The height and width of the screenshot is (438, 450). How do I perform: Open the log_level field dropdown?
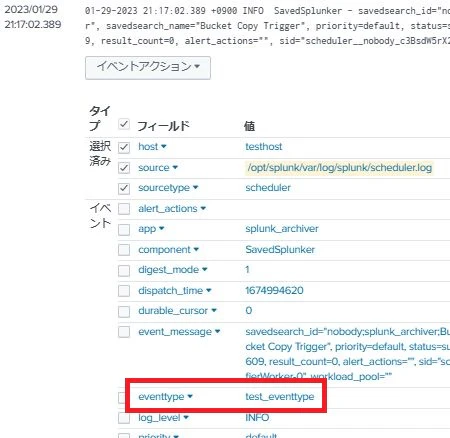click(x=163, y=418)
